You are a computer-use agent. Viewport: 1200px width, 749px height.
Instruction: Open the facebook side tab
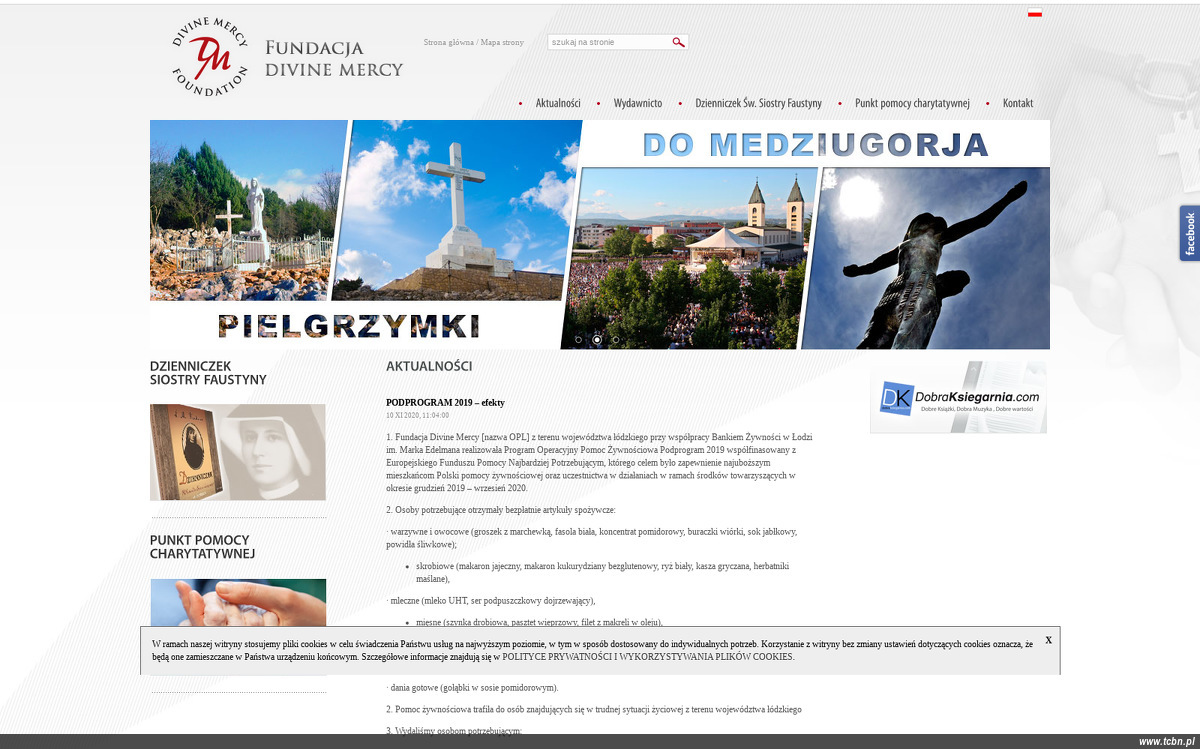(x=1189, y=234)
